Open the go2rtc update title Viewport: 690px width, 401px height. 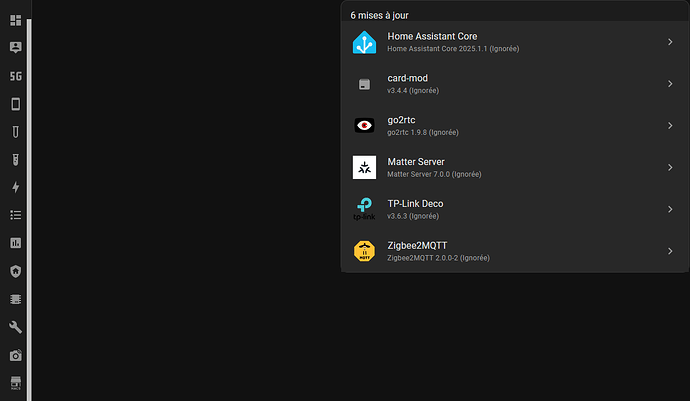point(401,120)
